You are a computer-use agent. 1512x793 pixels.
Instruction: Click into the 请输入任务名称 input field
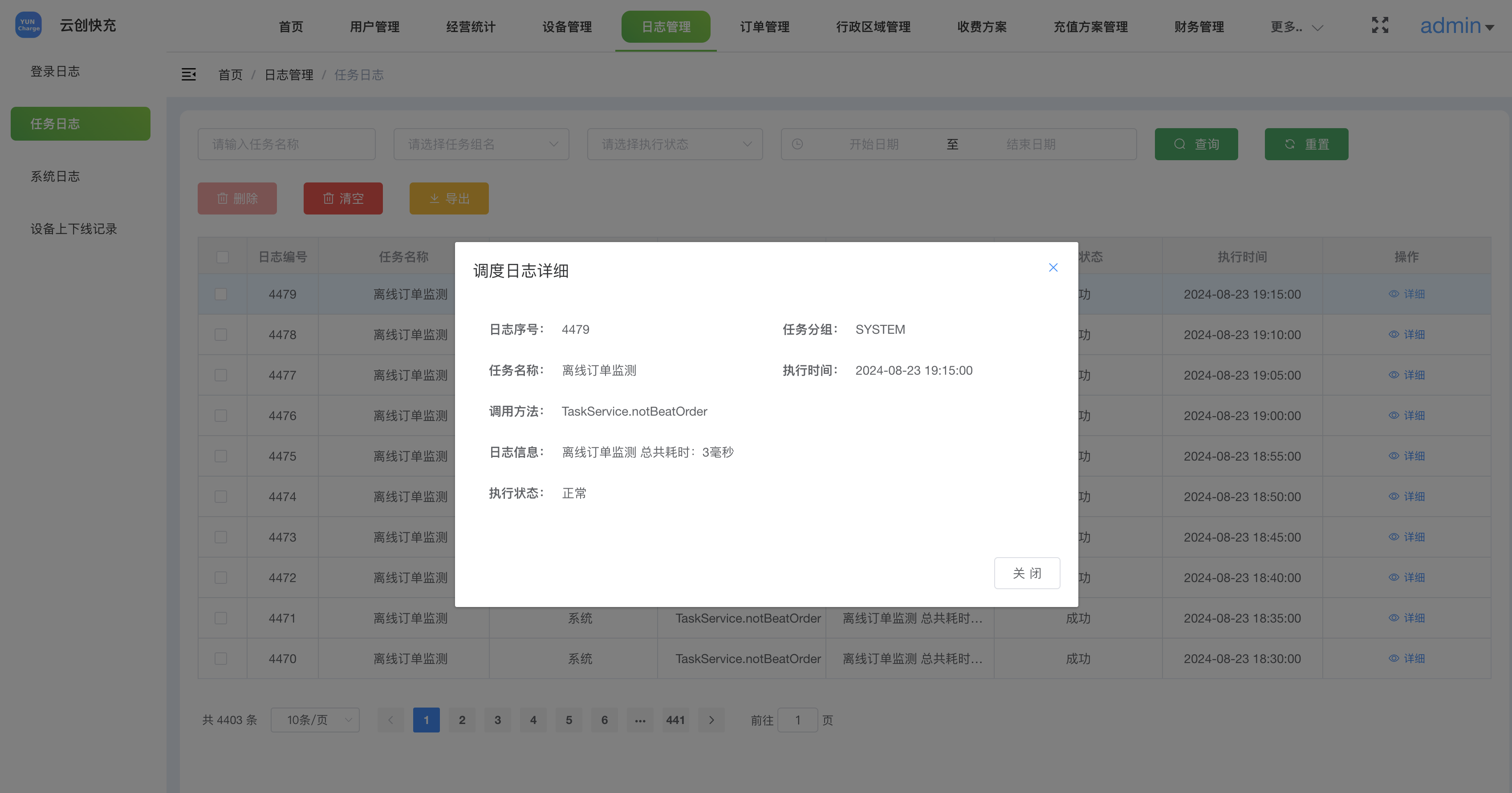(x=286, y=144)
